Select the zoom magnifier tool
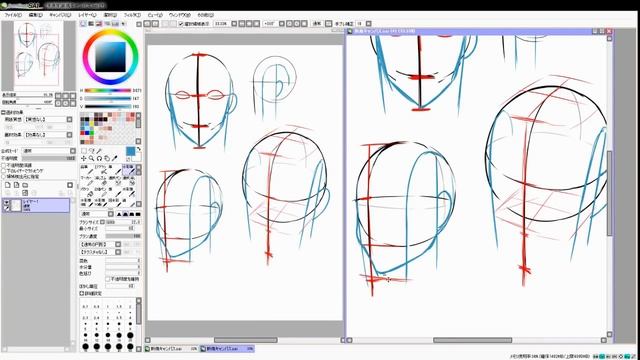640x360 pixels. [91, 158]
